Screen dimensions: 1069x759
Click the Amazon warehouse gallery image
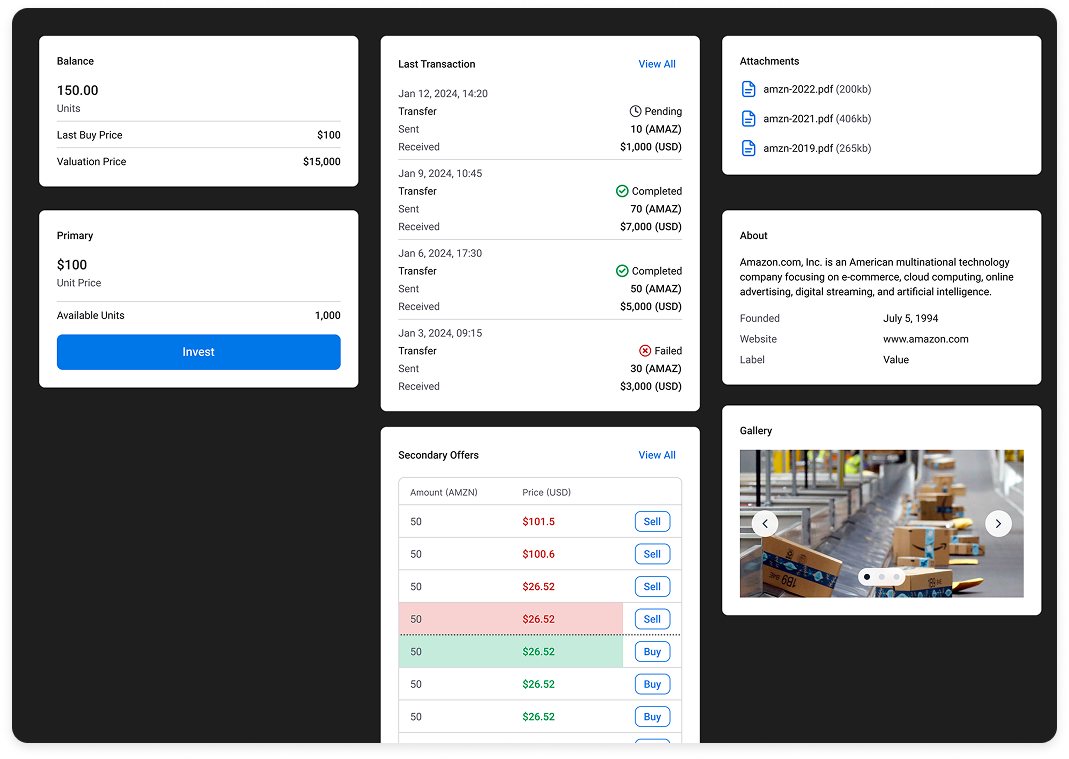[x=882, y=524]
